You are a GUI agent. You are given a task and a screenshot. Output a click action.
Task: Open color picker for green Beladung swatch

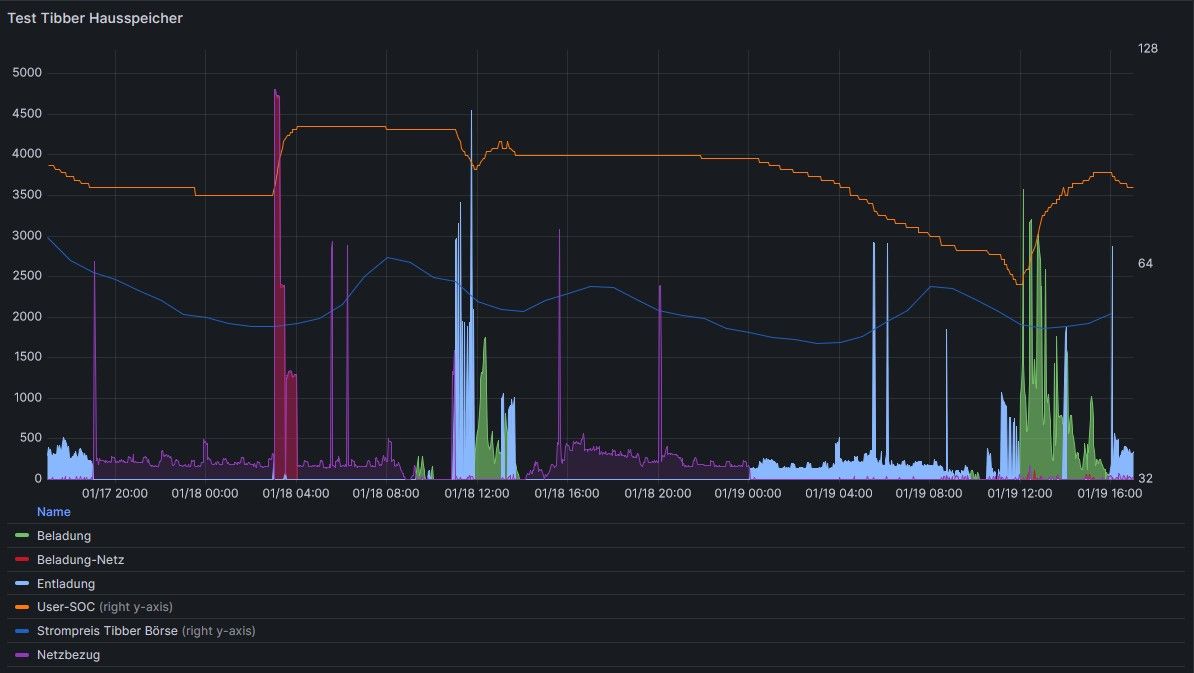click(22, 536)
